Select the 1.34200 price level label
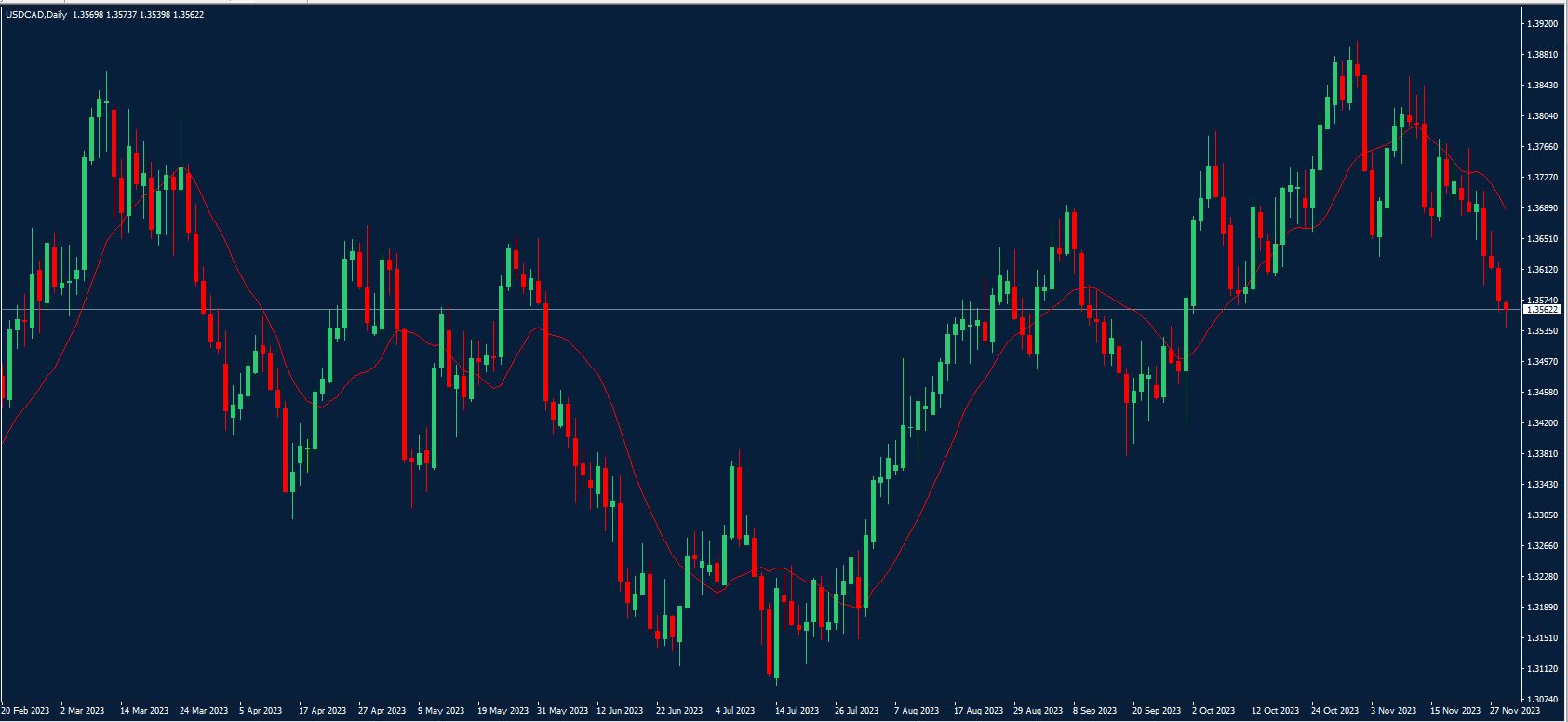The width and height of the screenshot is (1568, 722). (1542, 423)
